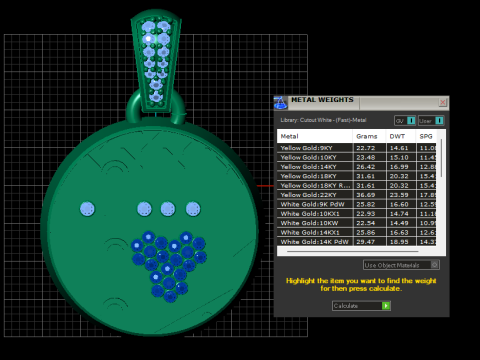
Task: Click the Library: Cutout White label
Action: (x=323, y=120)
